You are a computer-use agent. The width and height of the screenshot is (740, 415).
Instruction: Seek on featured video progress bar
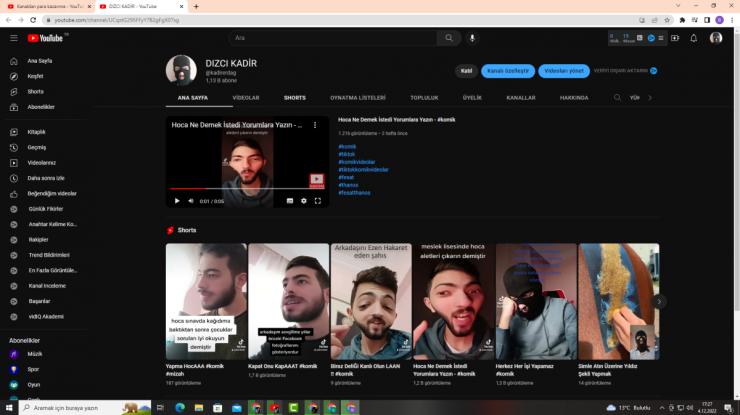coord(247,188)
